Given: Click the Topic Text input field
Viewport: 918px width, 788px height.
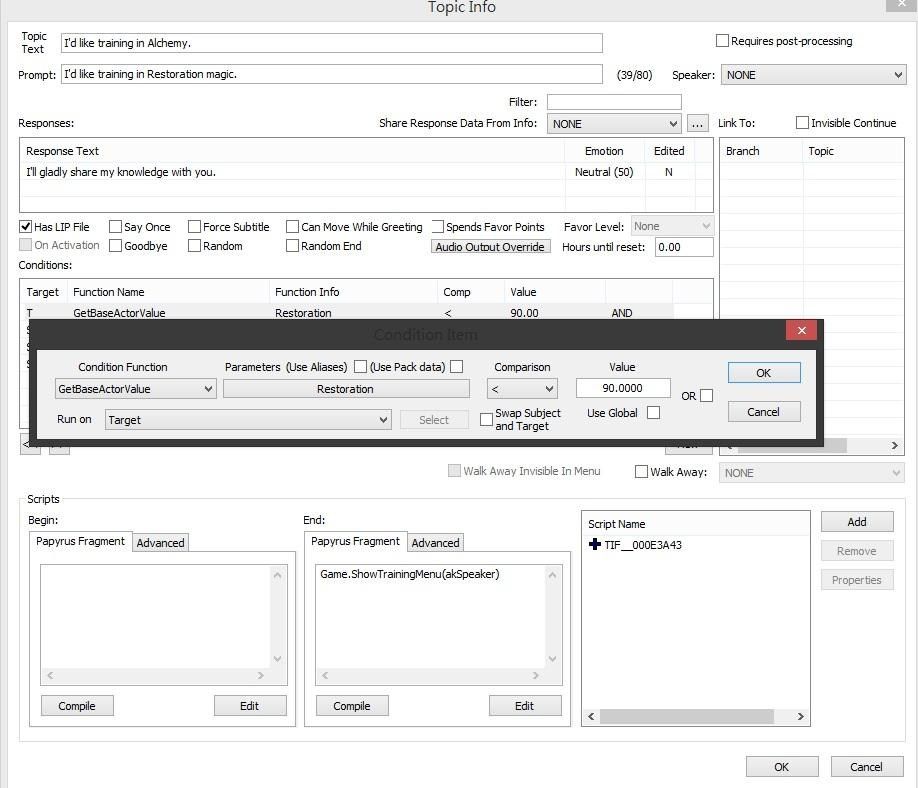Looking at the screenshot, I should point(331,43).
